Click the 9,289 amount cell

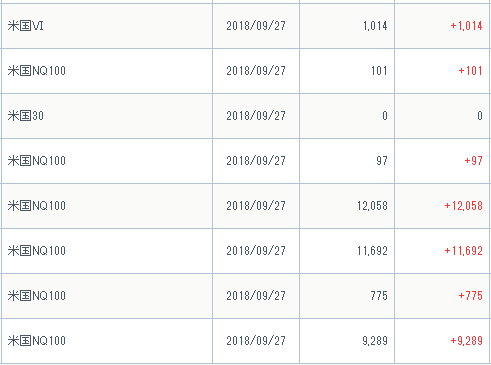(375, 341)
